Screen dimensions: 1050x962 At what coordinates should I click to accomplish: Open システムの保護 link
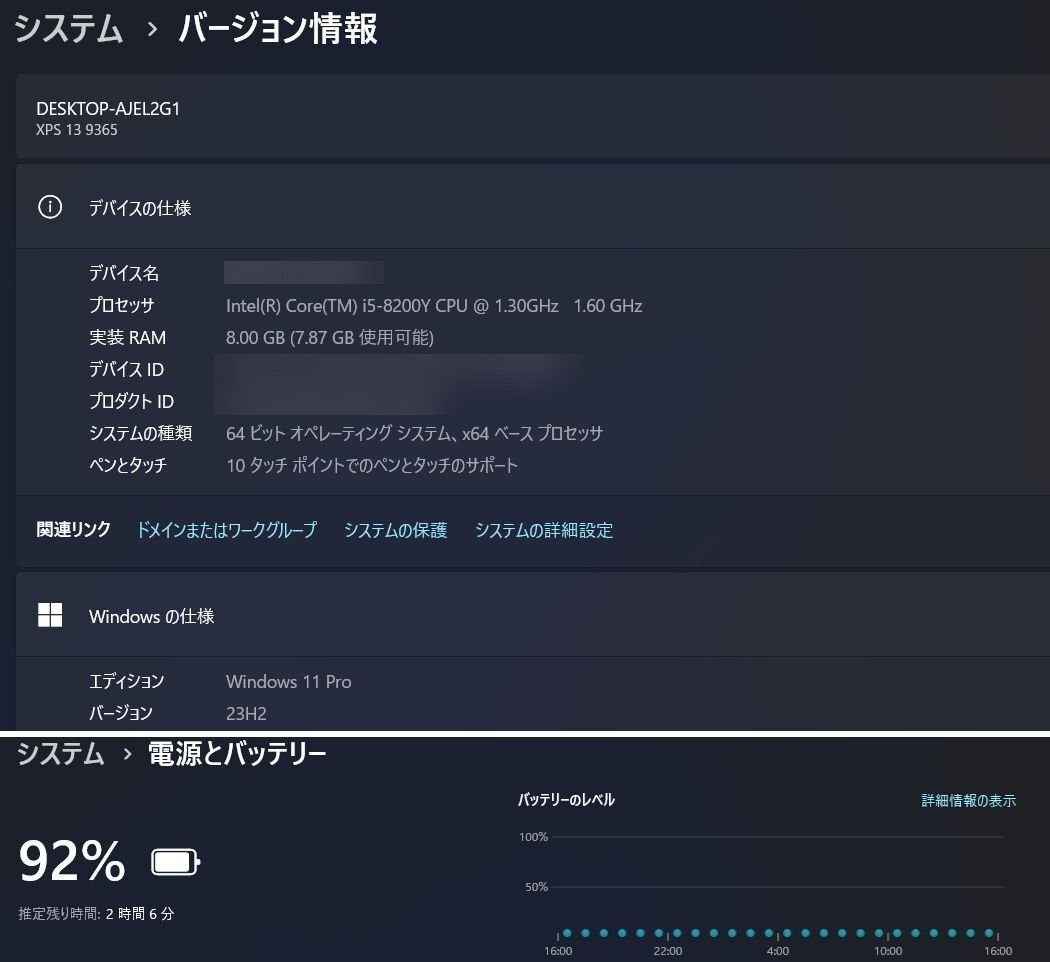[x=395, y=530]
